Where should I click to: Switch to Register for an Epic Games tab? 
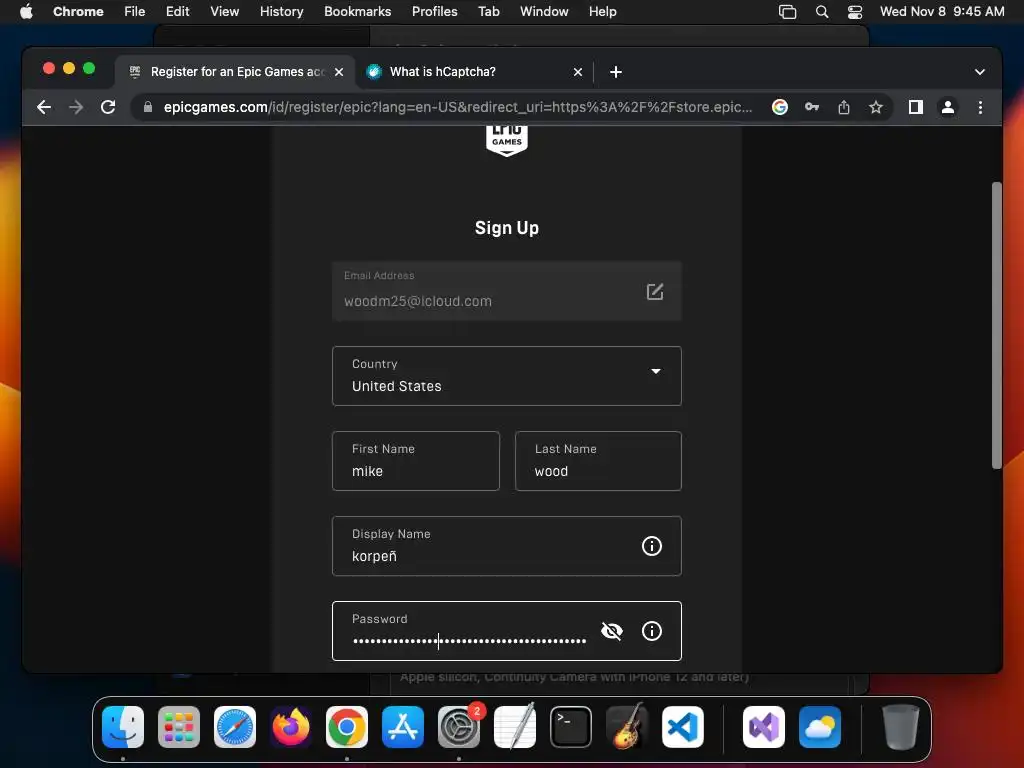coord(236,72)
